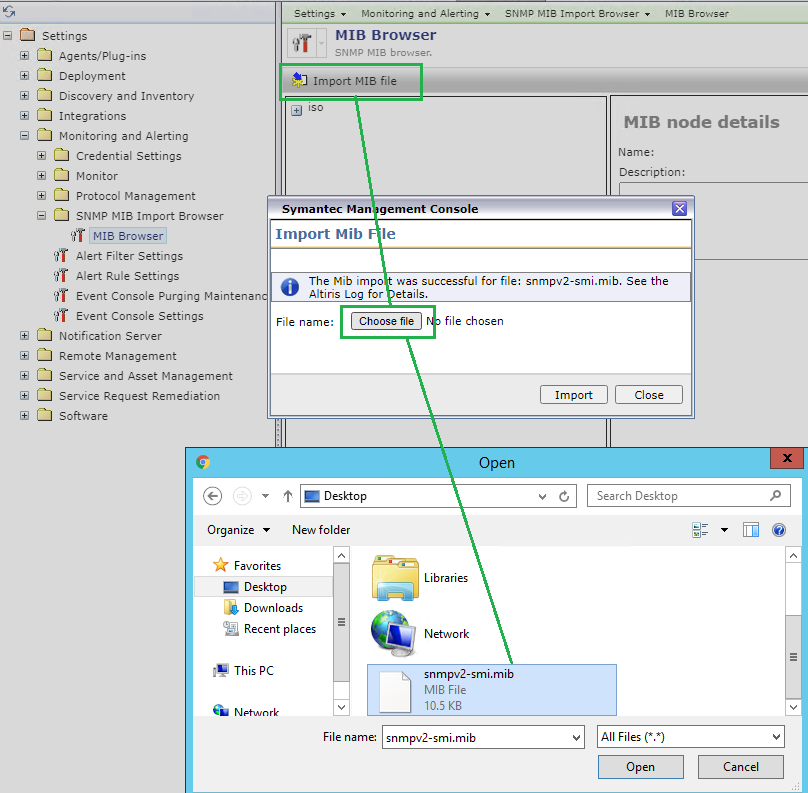Open the Settings breadcrumb menu
Image resolution: width=808 pixels, height=793 pixels.
pos(320,14)
